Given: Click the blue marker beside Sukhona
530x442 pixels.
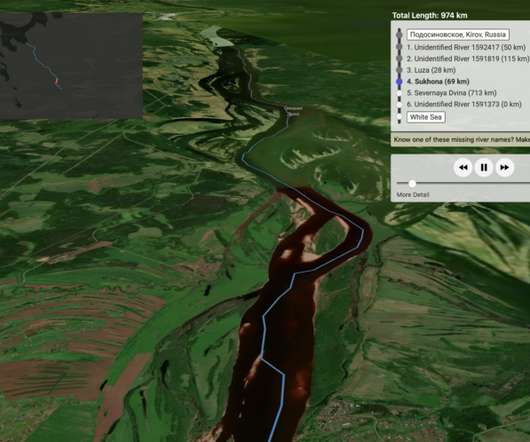Looking at the screenshot, I should [x=399, y=81].
